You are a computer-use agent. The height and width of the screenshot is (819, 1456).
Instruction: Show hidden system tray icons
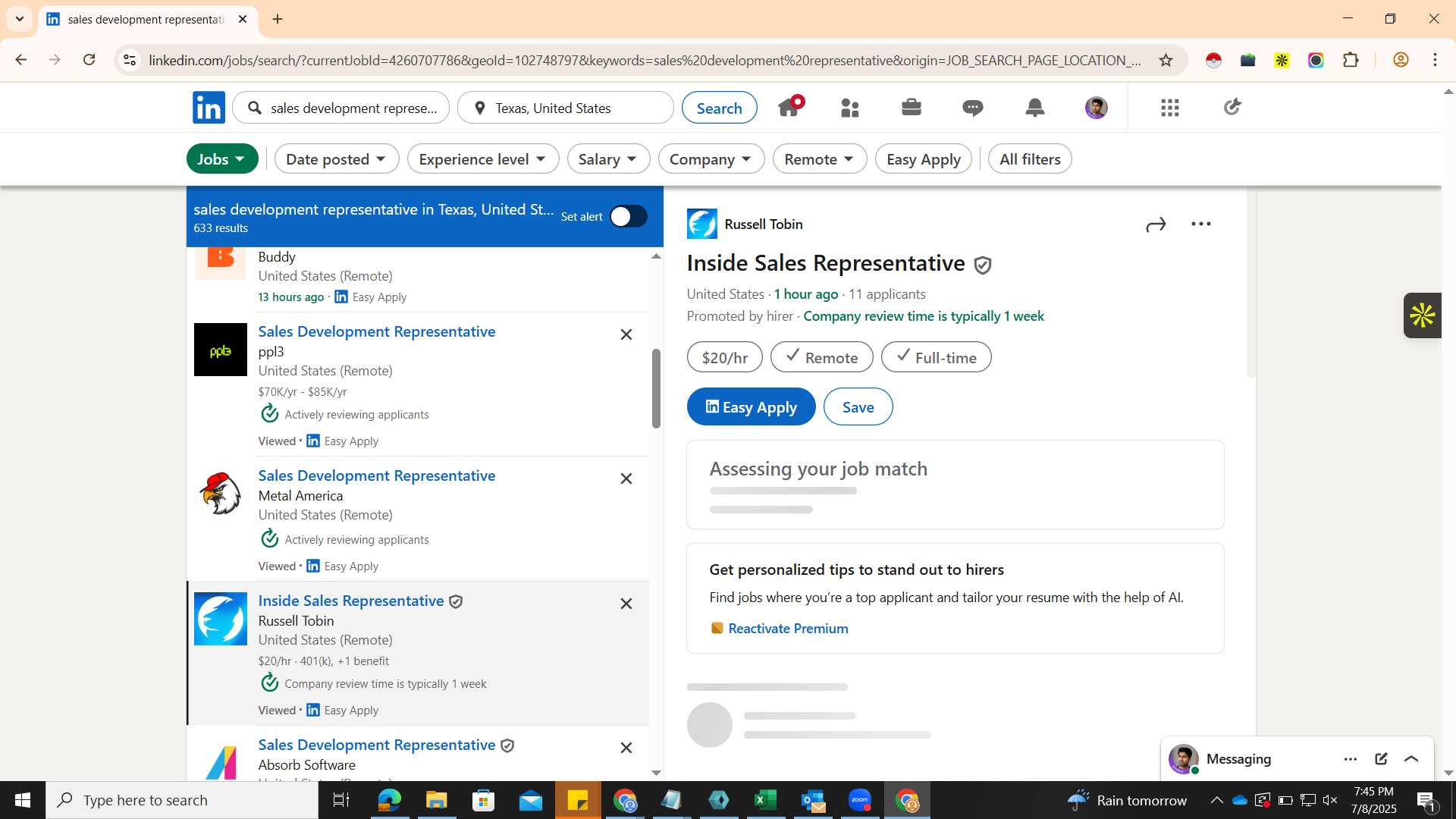[1216, 800]
